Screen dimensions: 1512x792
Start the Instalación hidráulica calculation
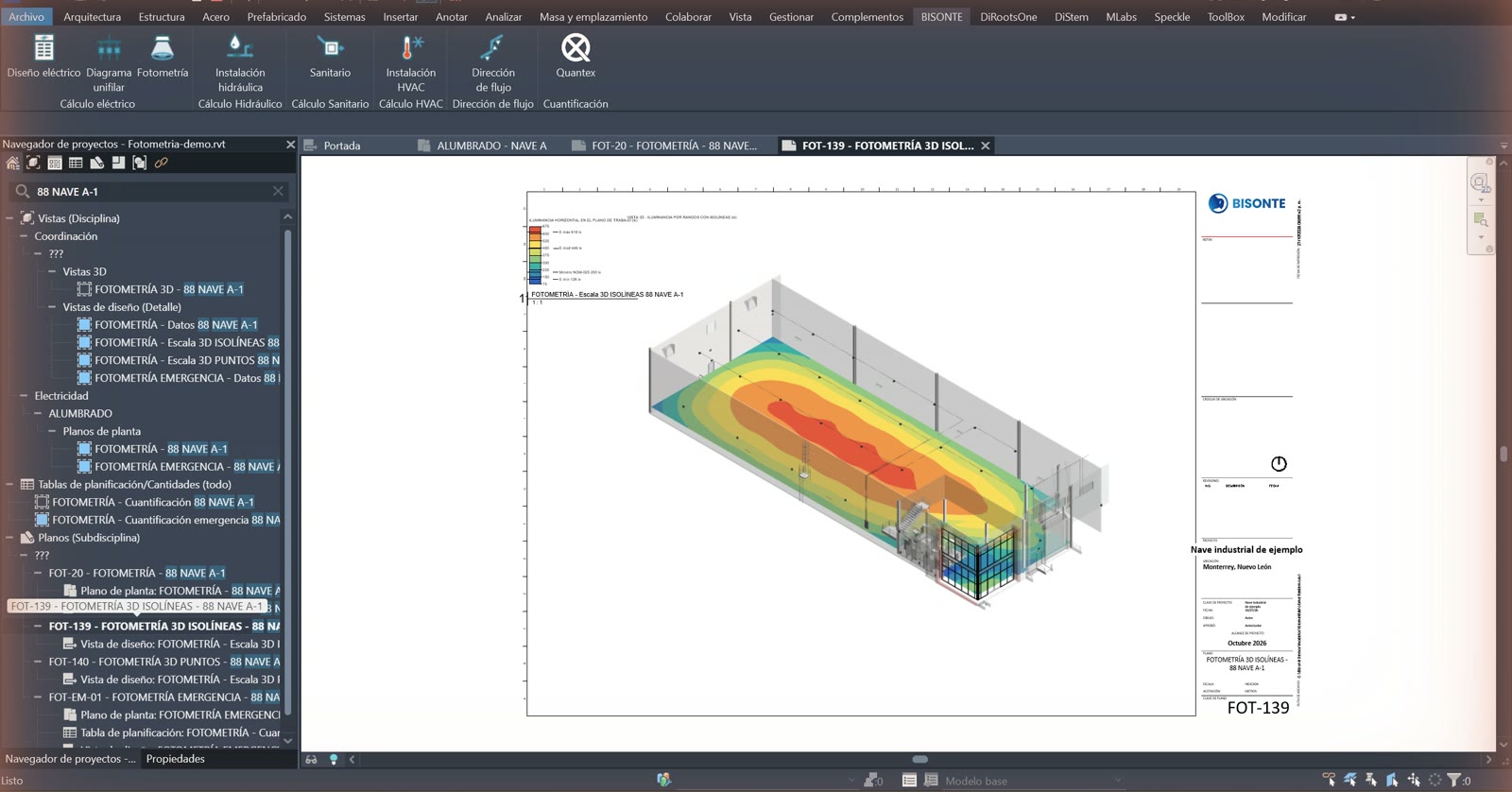click(240, 63)
